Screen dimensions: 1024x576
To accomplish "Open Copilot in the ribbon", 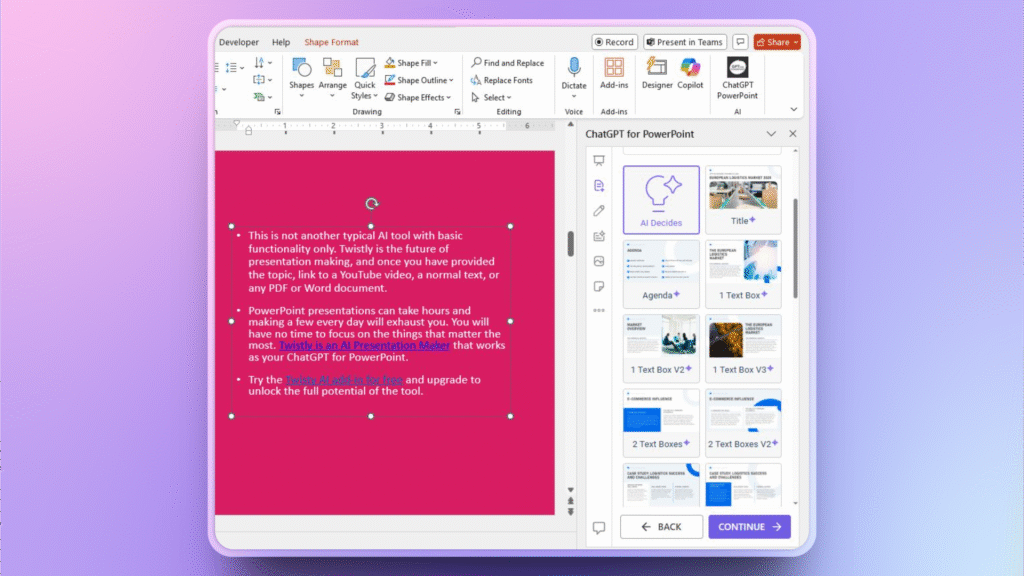I will tap(690, 75).
